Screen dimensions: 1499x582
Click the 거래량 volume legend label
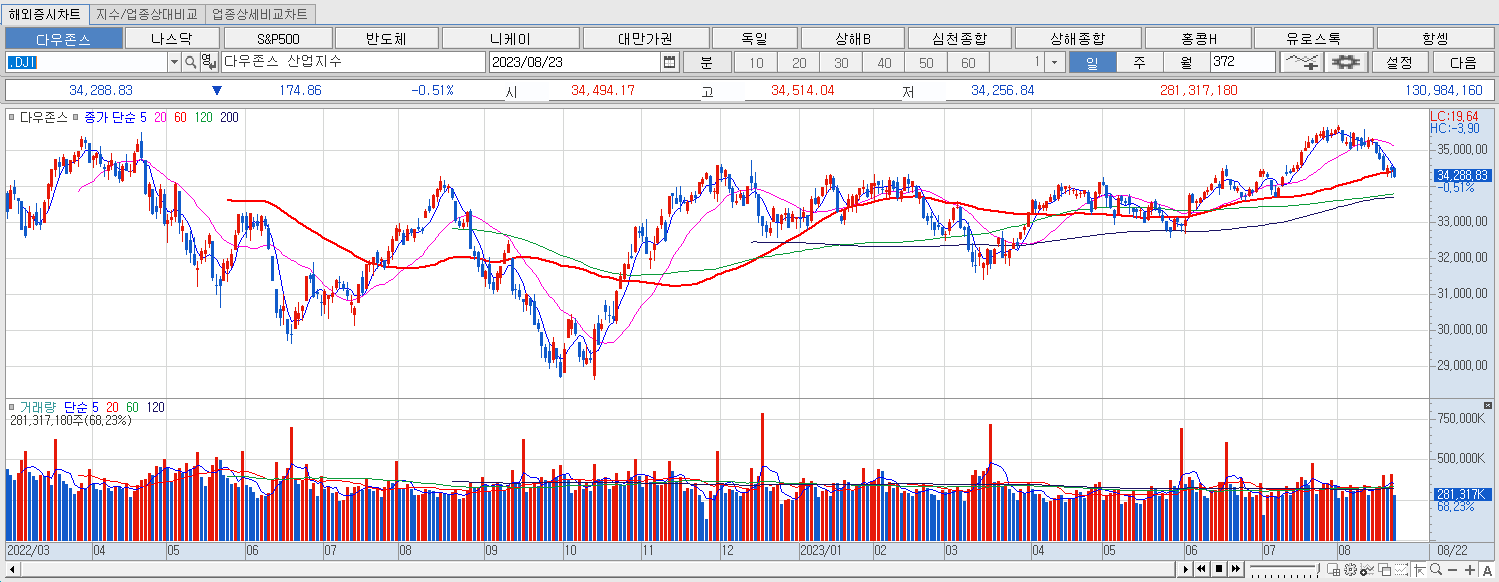39,407
